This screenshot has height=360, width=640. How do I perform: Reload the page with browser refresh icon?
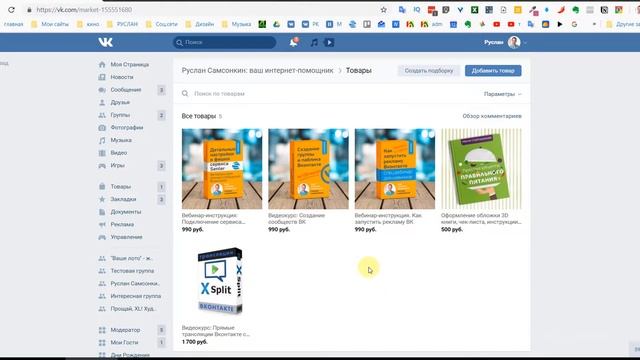pyautogui.click(x=11, y=9)
